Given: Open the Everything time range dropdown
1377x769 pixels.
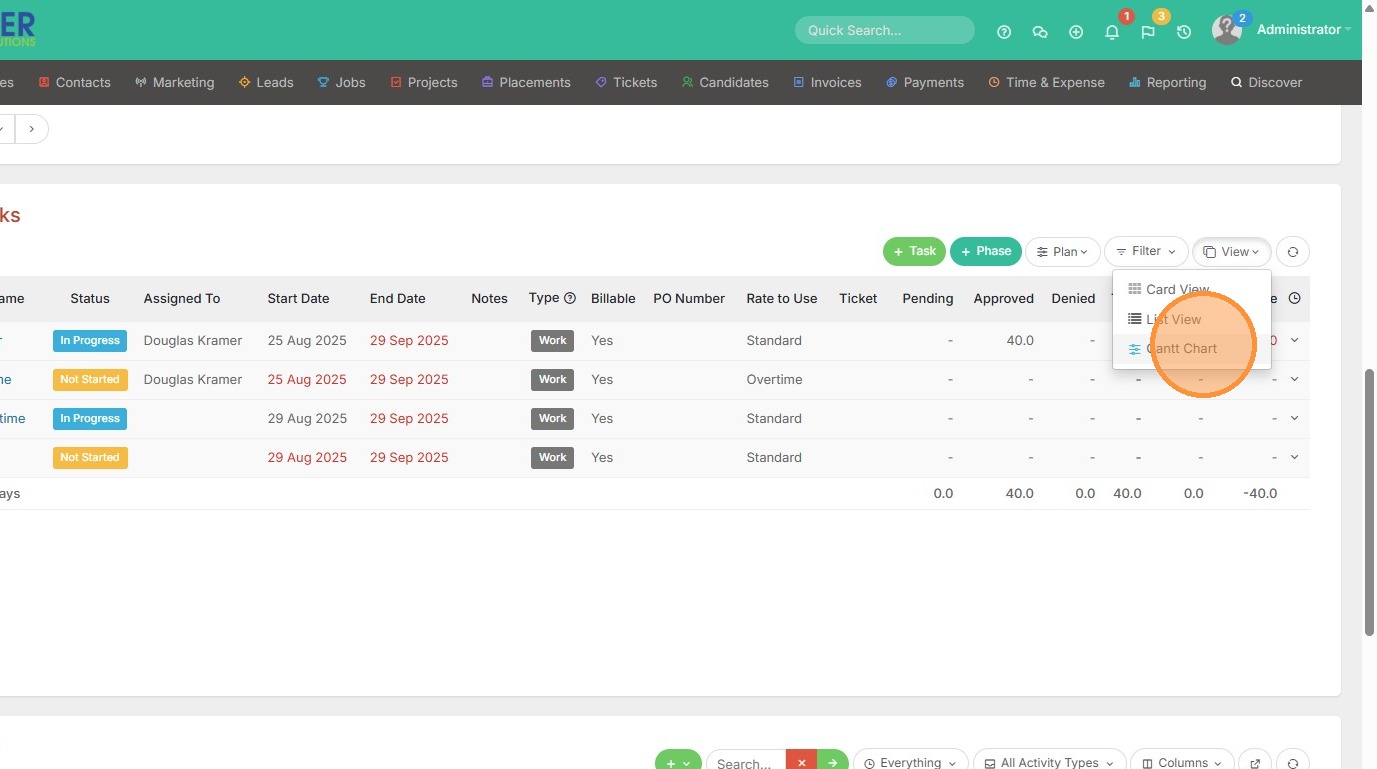Looking at the screenshot, I should pyautogui.click(x=910, y=763).
